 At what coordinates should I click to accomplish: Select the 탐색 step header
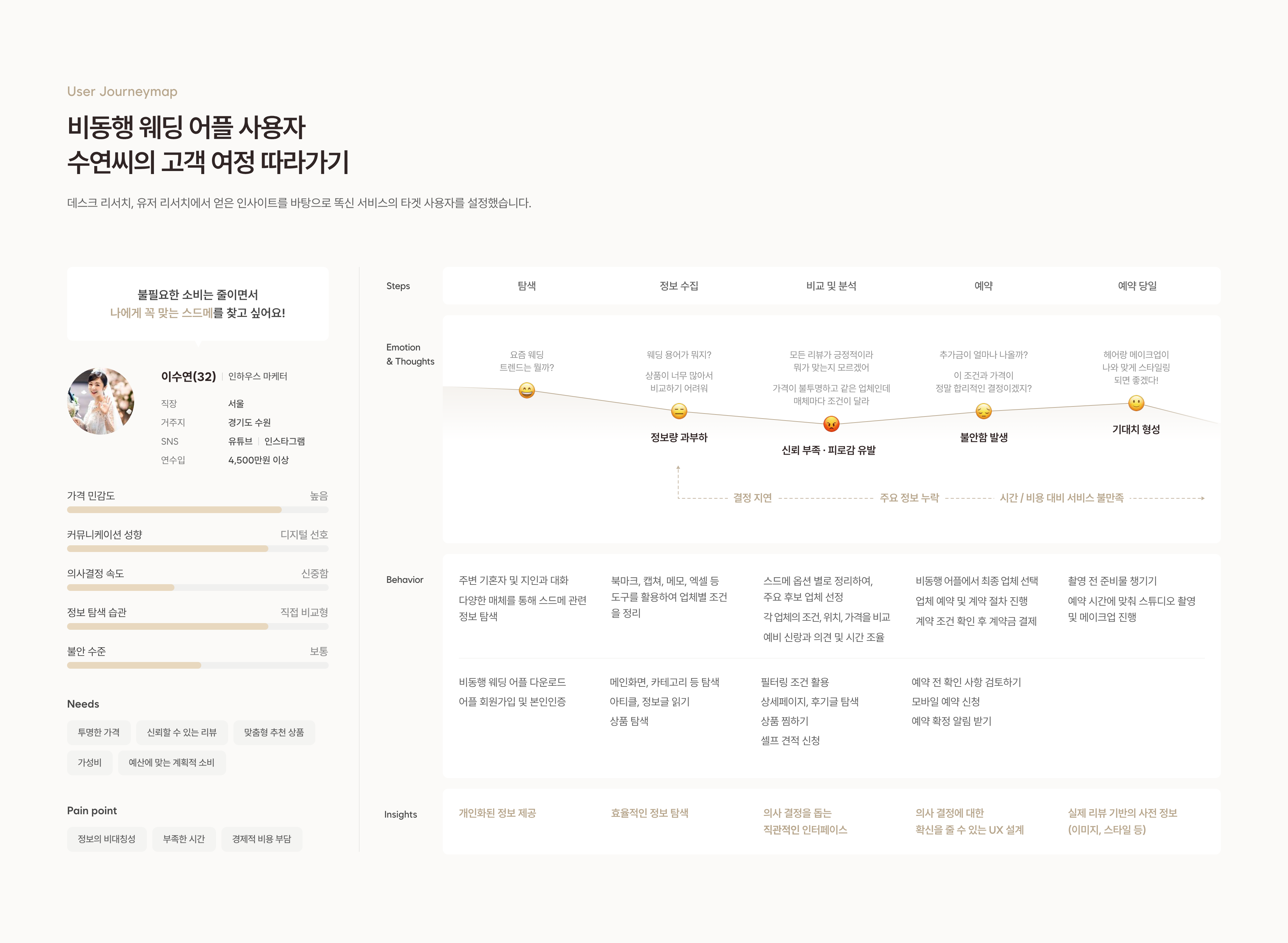(526, 285)
